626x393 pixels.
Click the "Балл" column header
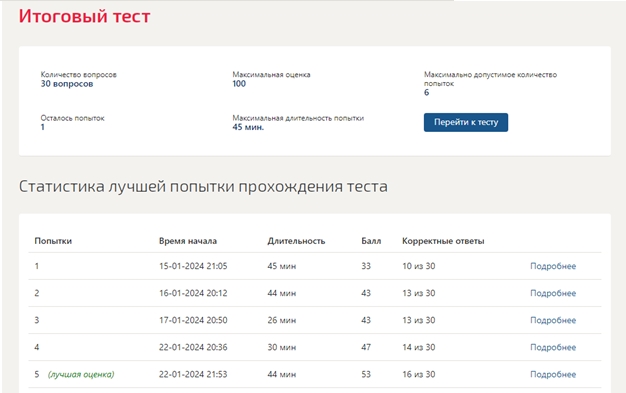(371, 241)
